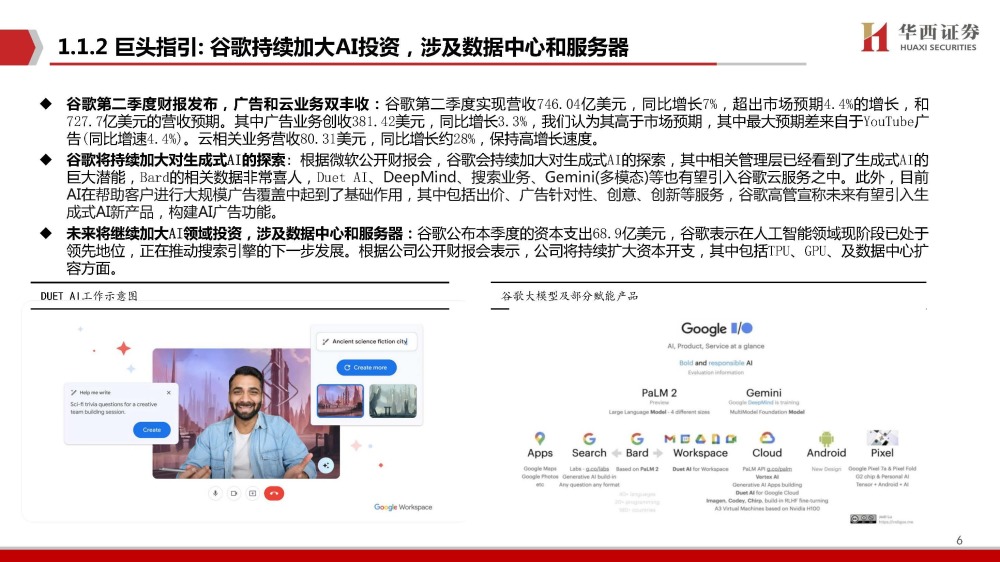Click the pen icon beside Help me write

(73, 392)
